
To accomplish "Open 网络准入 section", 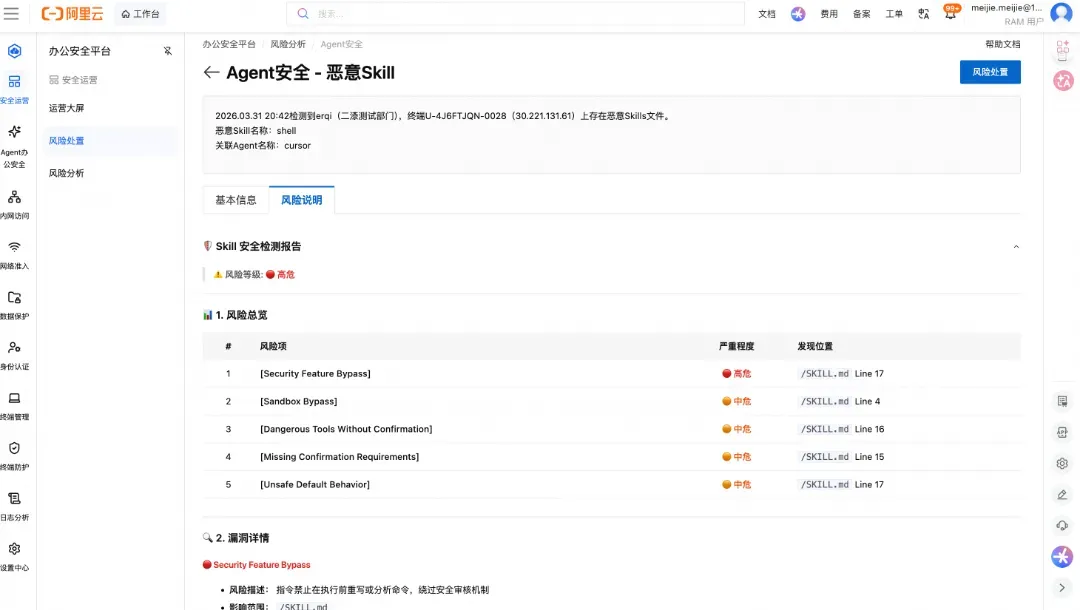I will (x=14, y=255).
